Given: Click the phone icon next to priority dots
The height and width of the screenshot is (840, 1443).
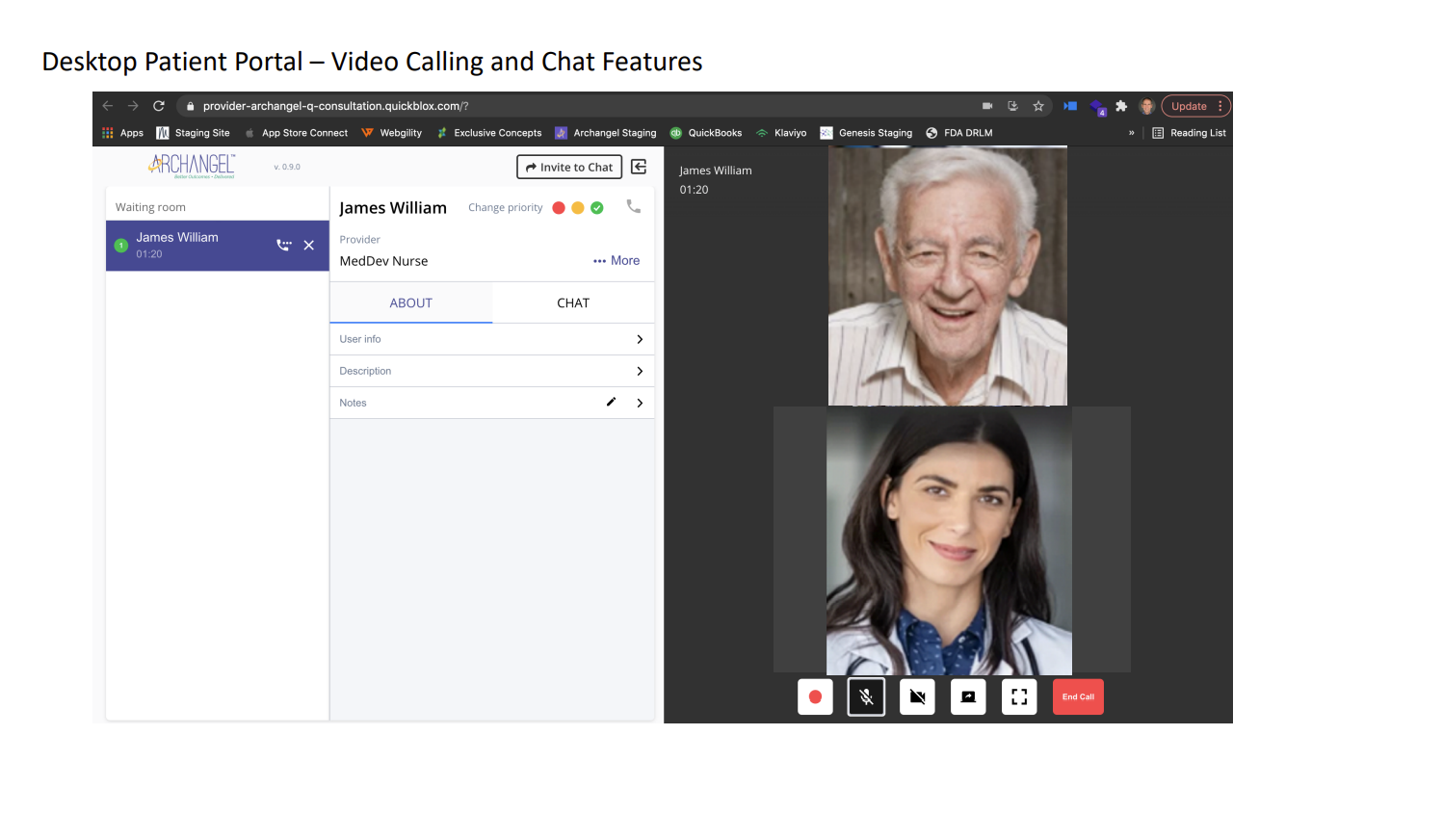Looking at the screenshot, I should tap(633, 206).
